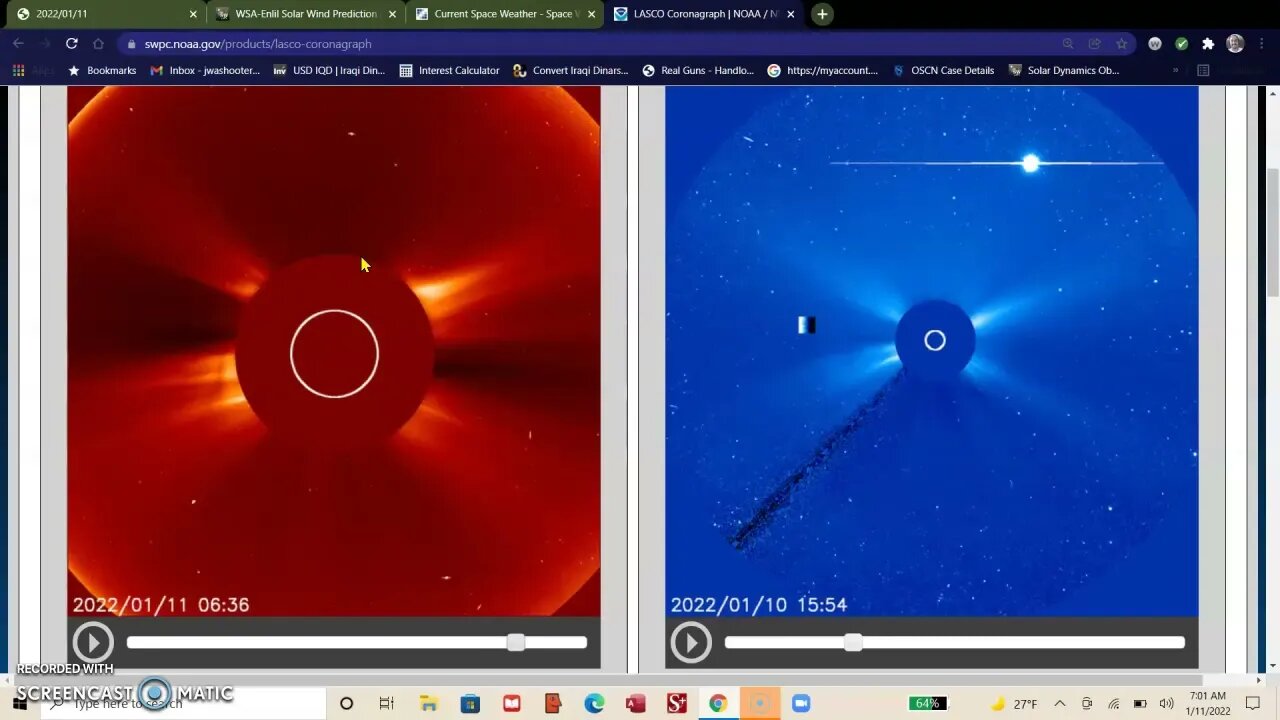Click the red coronagraph timeline slider handle

(515, 643)
